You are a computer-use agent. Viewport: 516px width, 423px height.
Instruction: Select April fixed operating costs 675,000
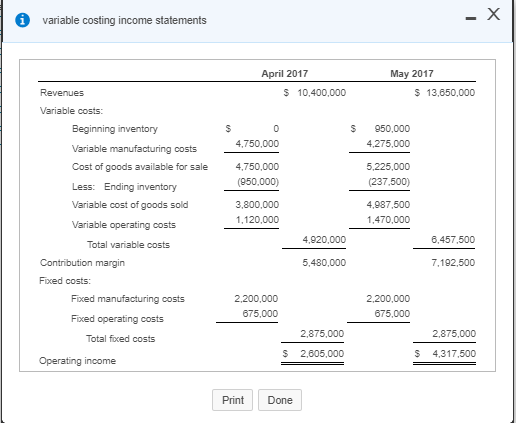[x=260, y=314]
